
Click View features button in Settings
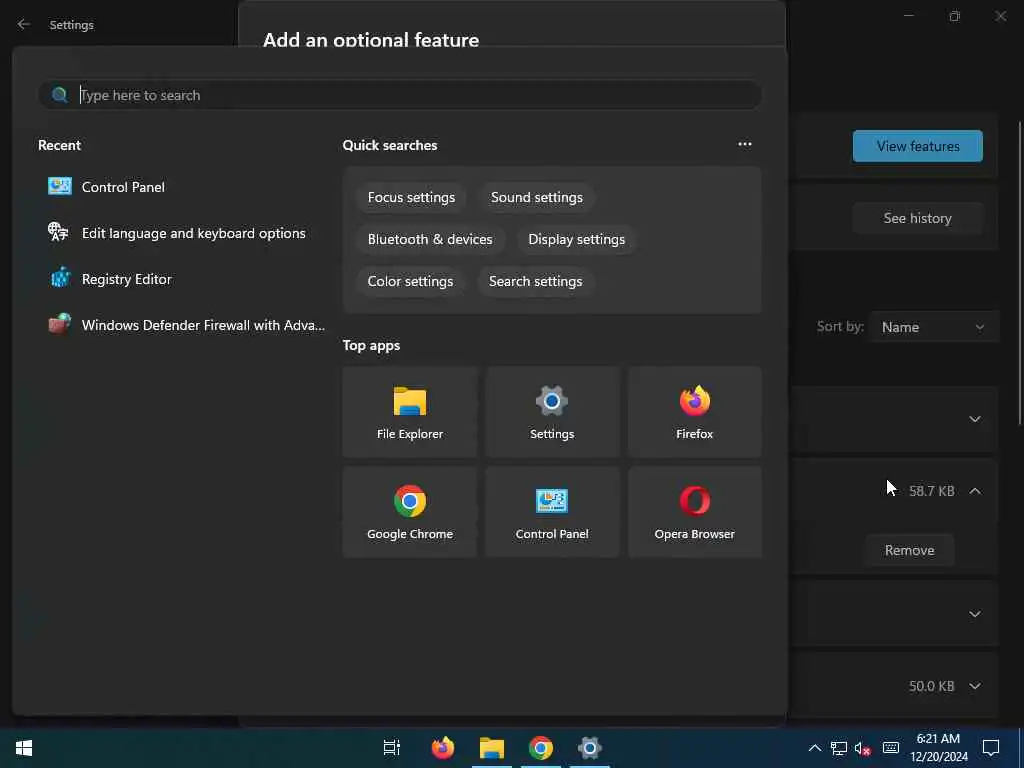918,146
